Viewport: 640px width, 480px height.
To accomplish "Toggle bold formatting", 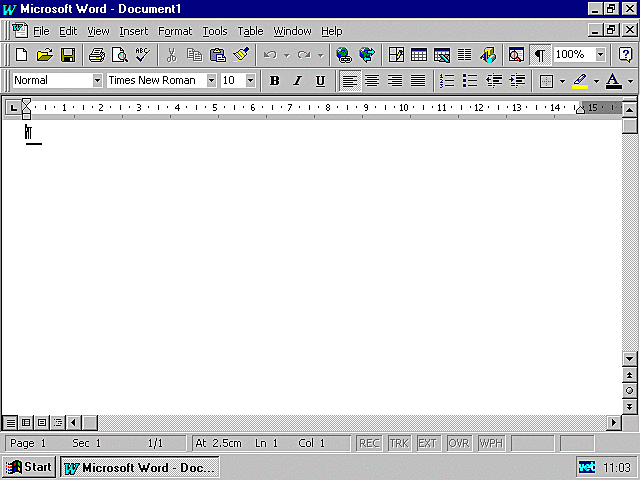I will (275, 81).
